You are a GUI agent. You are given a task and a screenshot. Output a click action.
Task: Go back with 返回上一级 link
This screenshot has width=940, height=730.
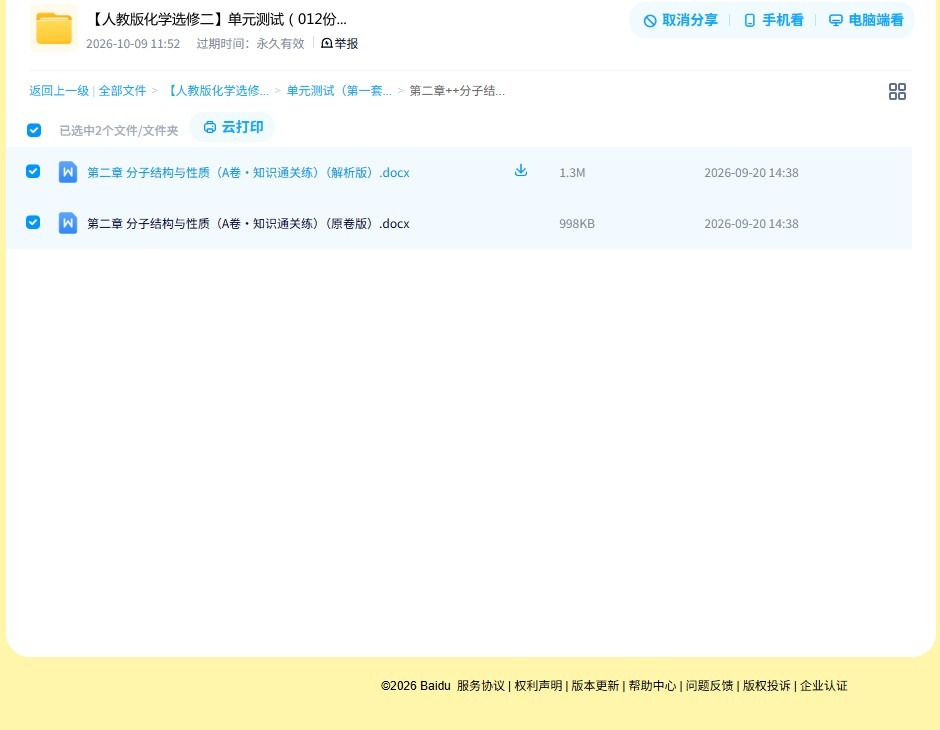pyautogui.click(x=59, y=91)
